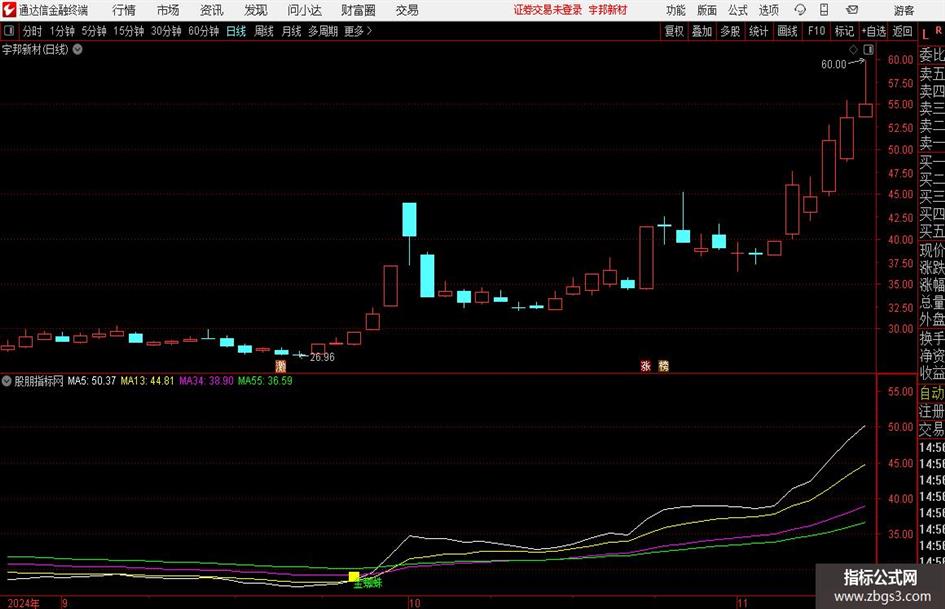Open the 版面 menu
Image resolution: width=945 pixels, height=609 pixels.
click(707, 10)
